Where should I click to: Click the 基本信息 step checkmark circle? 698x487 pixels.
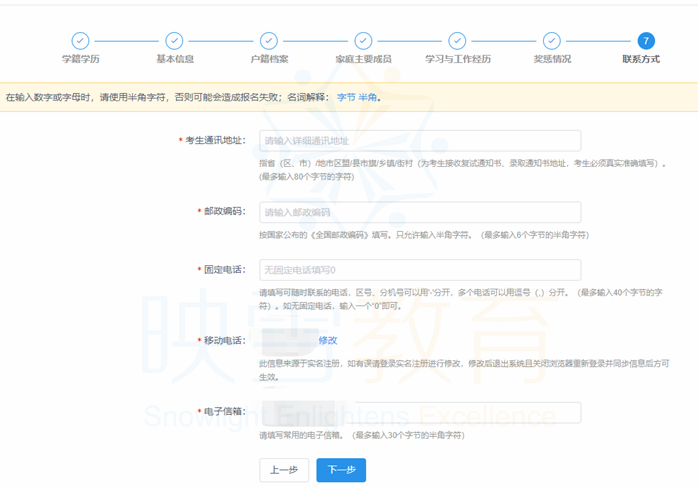point(174,41)
